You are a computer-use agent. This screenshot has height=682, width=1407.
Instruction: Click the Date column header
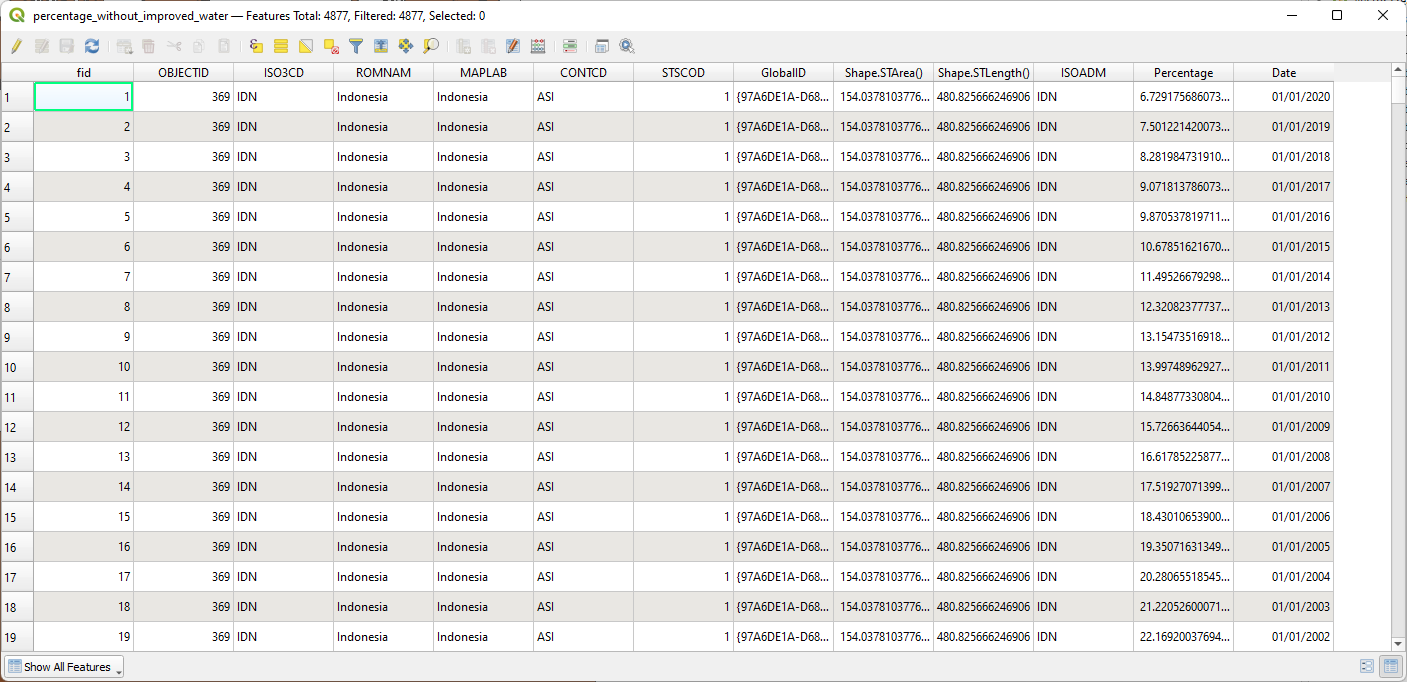point(1283,73)
